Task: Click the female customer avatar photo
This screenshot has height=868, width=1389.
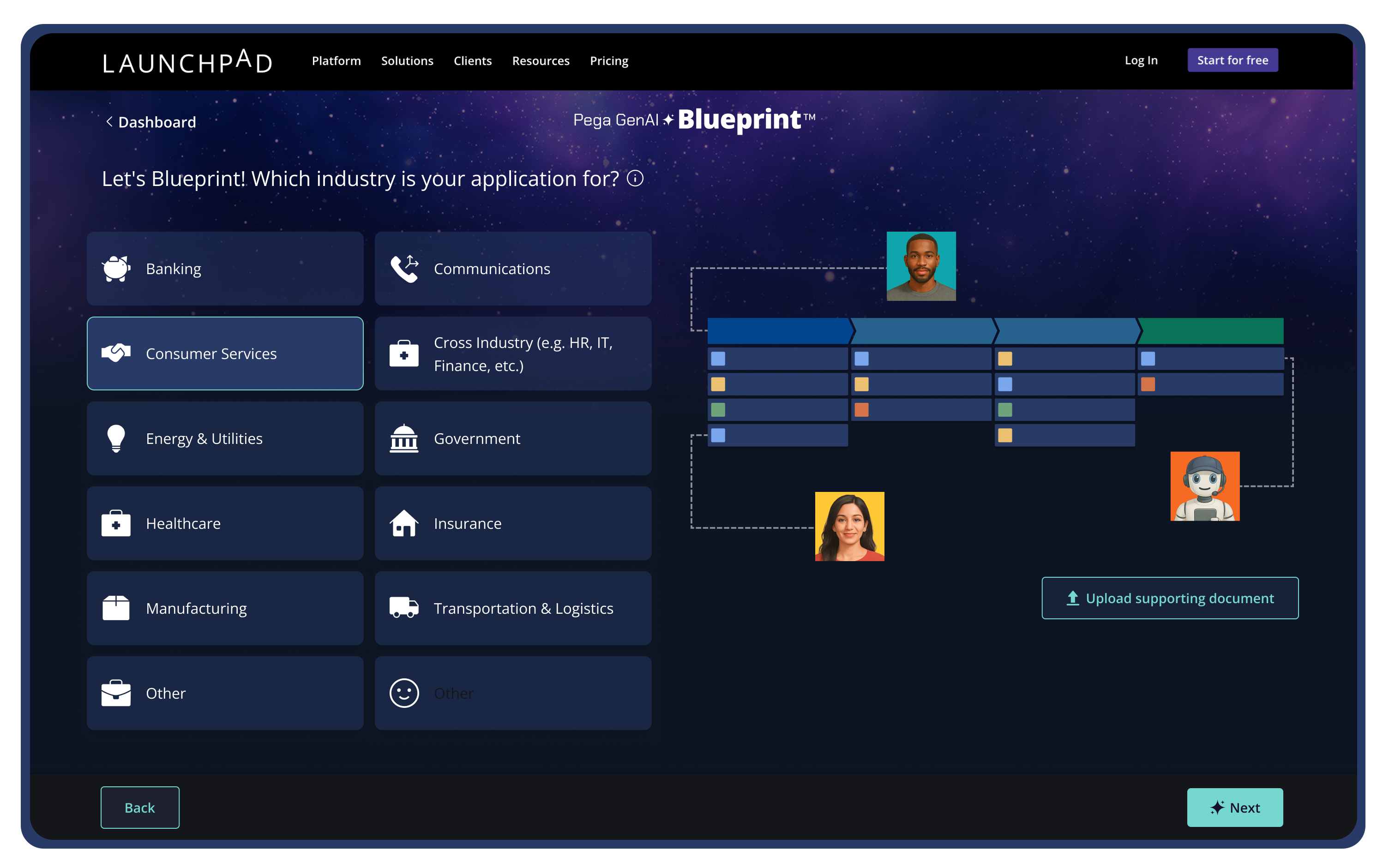Action: (x=850, y=526)
